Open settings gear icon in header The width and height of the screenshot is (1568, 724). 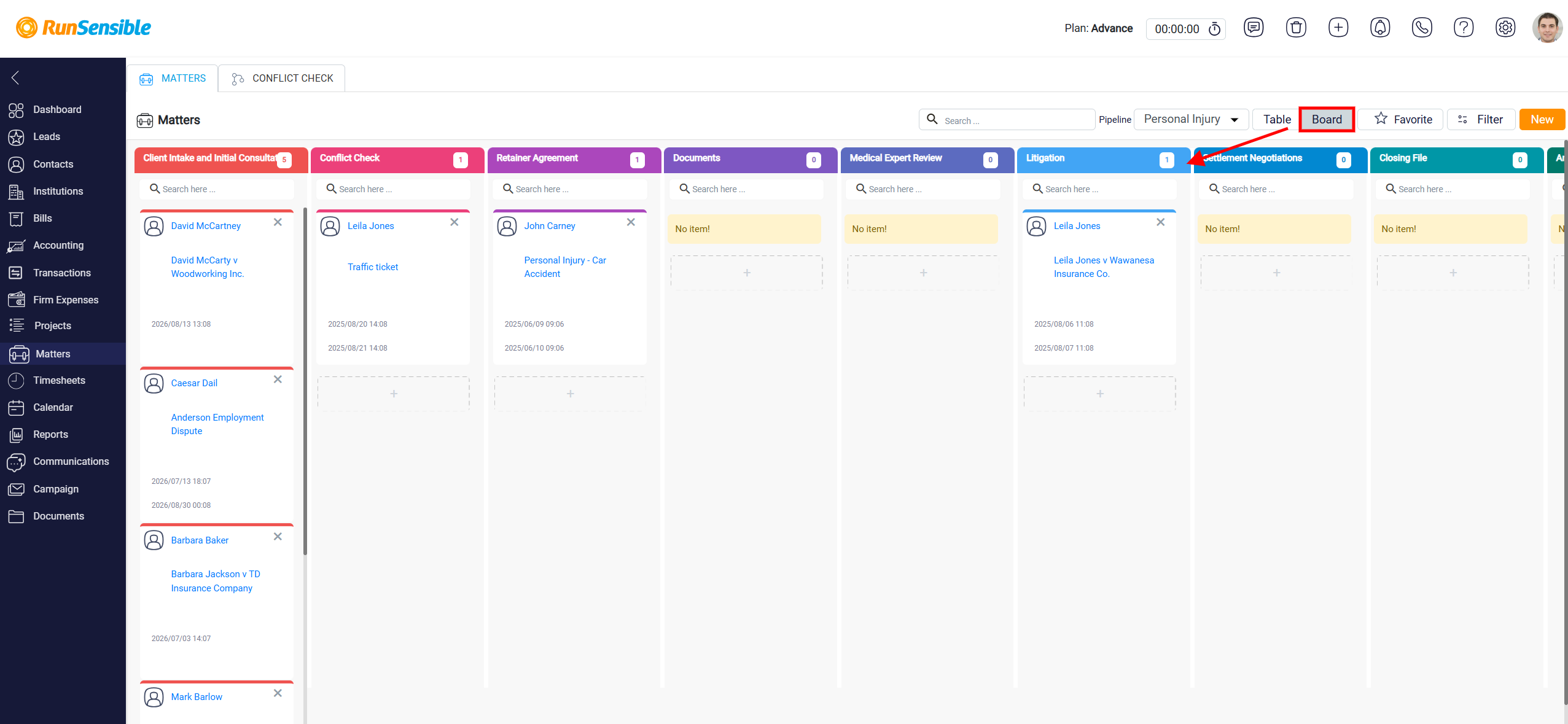1505,28
